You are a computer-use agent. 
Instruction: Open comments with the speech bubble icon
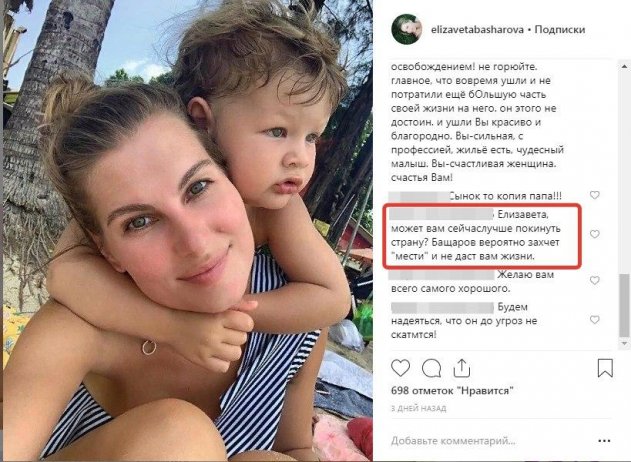pos(431,368)
